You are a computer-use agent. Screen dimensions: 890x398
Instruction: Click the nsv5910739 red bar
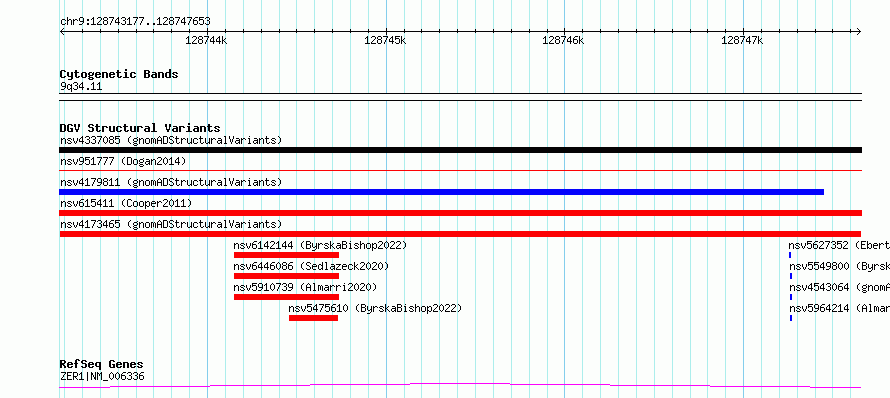(286, 297)
